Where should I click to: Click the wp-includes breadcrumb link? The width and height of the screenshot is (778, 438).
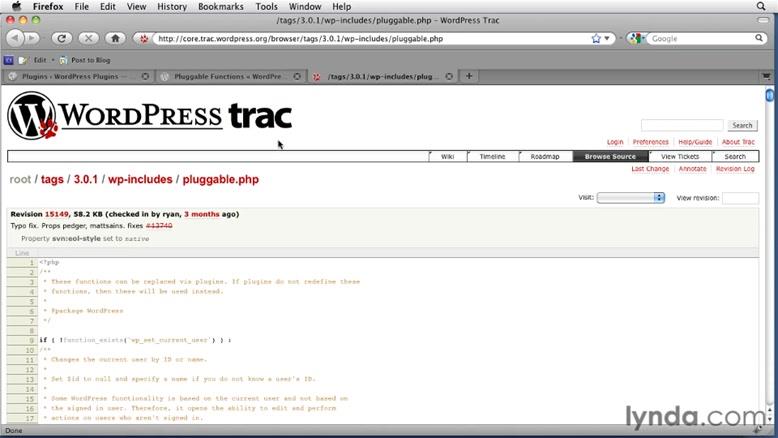(x=140, y=179)
